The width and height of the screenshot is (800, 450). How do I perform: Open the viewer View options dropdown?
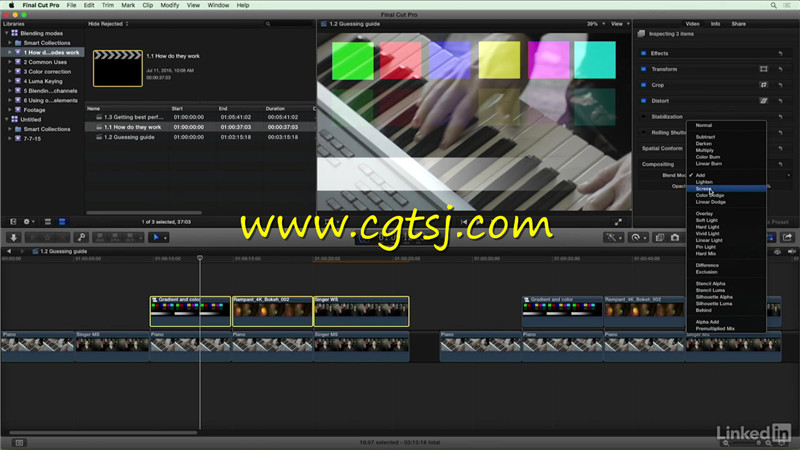click(x=620, y=24)
